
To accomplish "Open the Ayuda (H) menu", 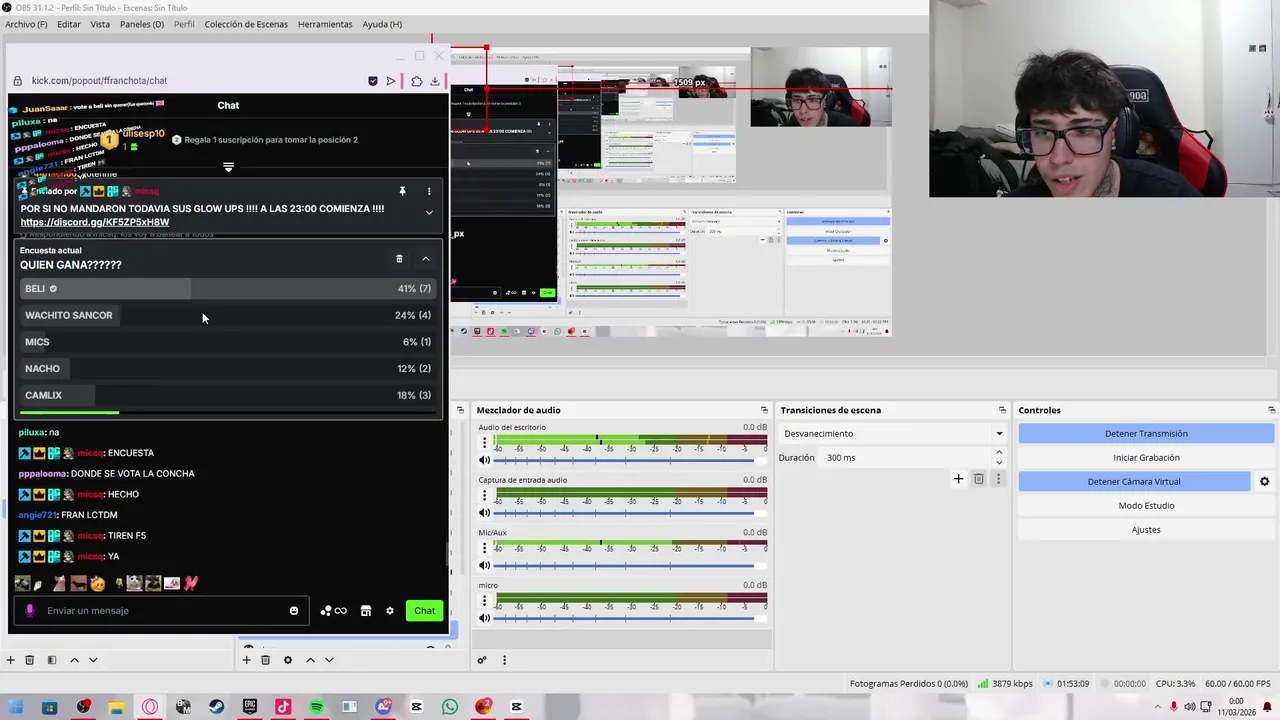I will click(382, 24).
